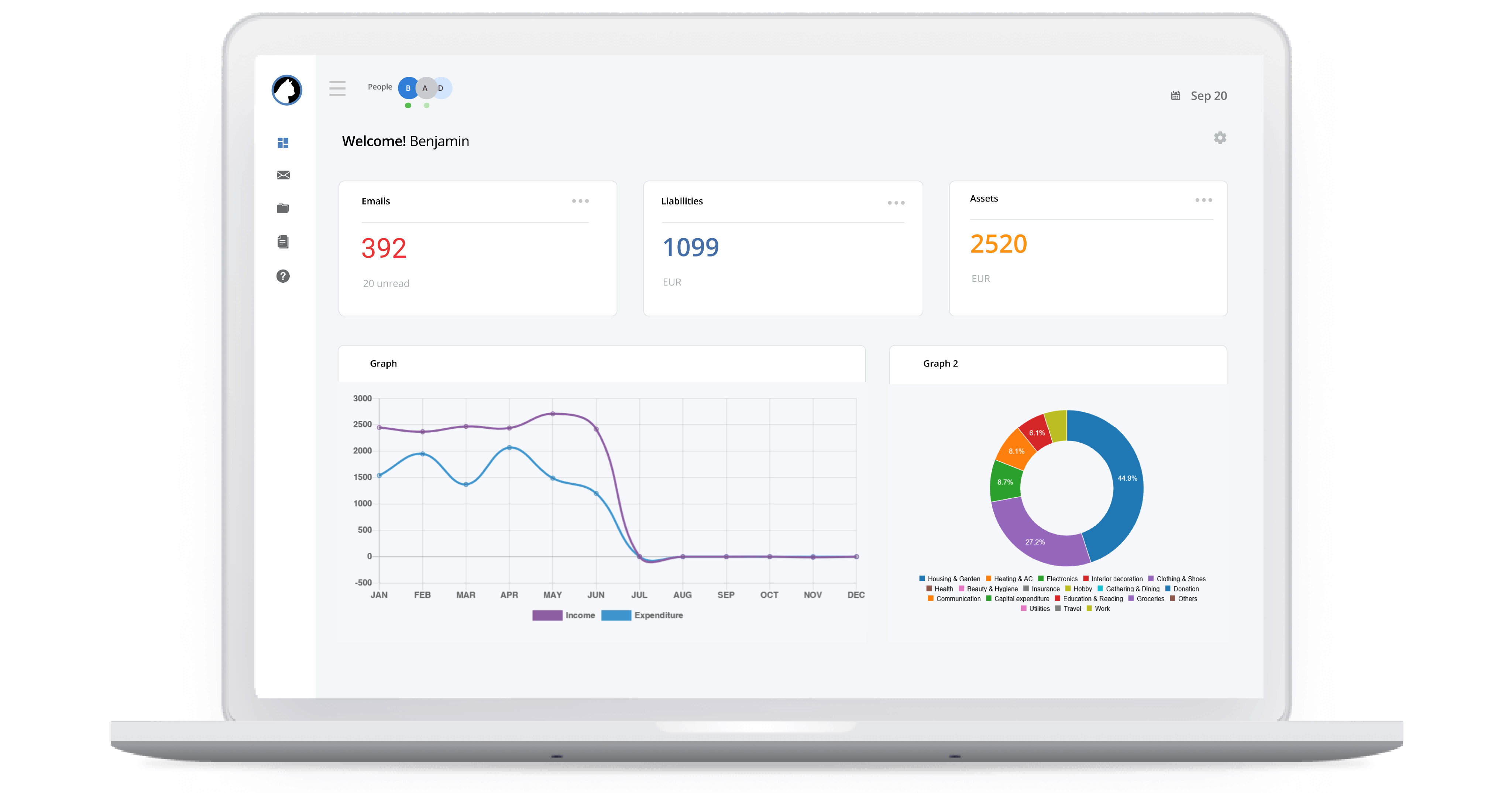1512x793 pixels.
Task: Open the Assets card three-dot menu
Action: tap(1203, 200)
